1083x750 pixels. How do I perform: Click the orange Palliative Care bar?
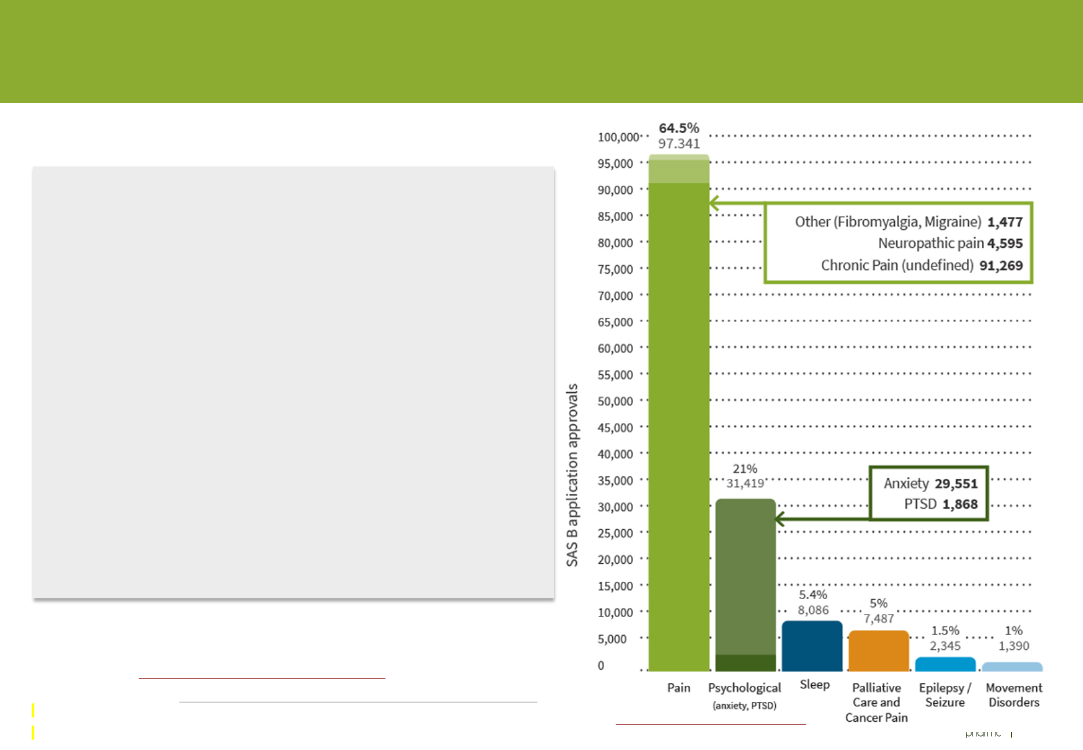(879, 651)
